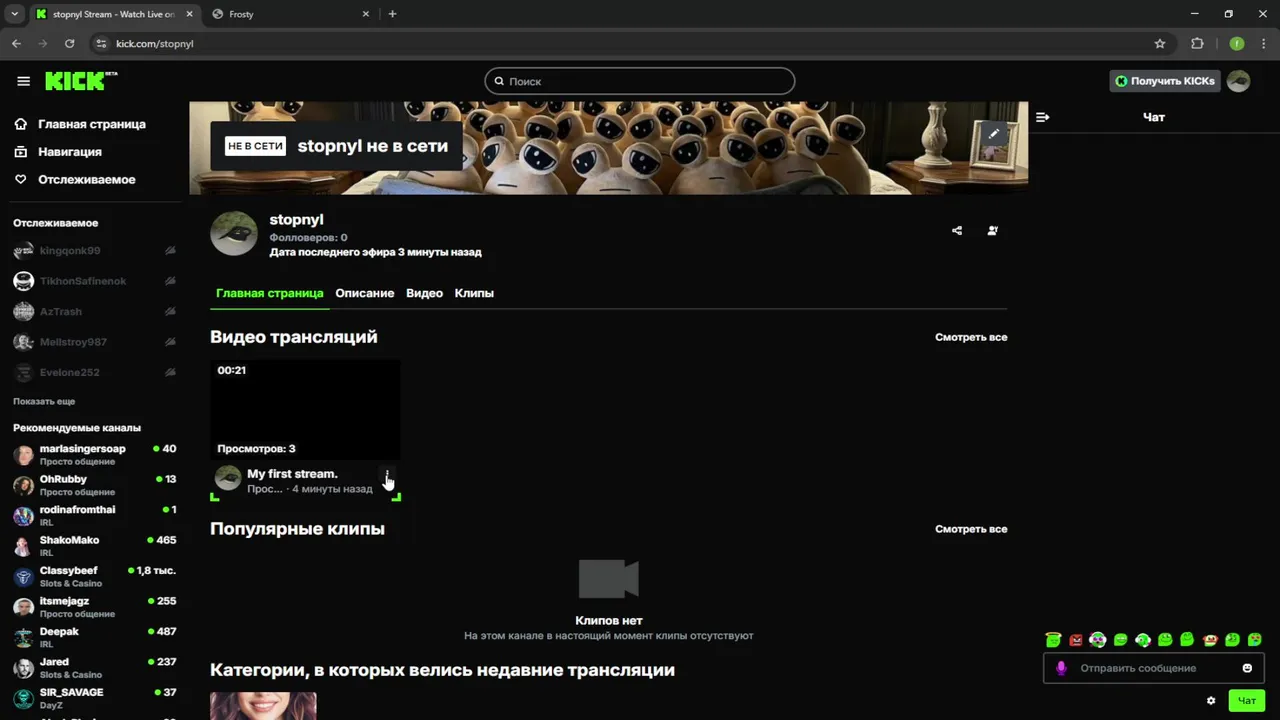This screenshot has height=720, width=1280.
Task: Open the Chrome tab search dropdown
Action: click(x=14, y=14)
